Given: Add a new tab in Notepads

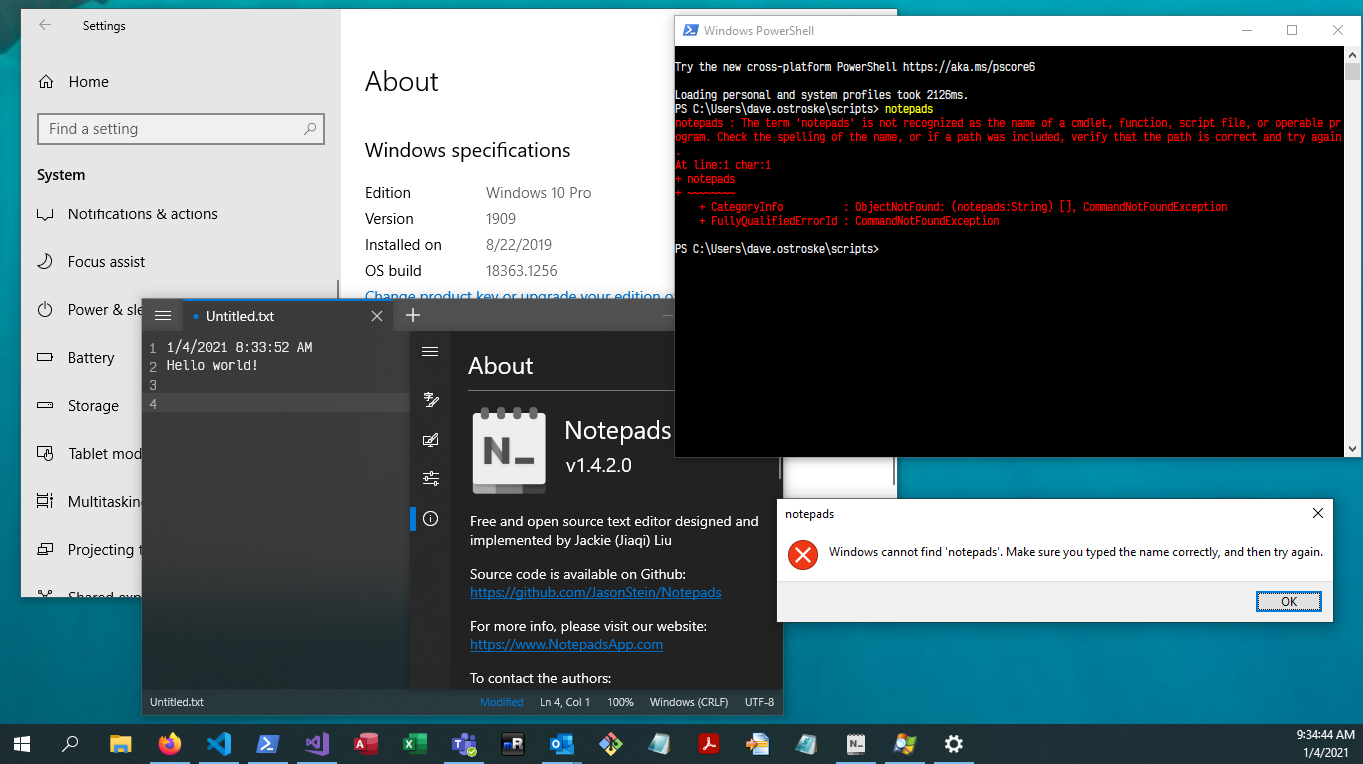Looking at the screenshot, I should (413, 316).
